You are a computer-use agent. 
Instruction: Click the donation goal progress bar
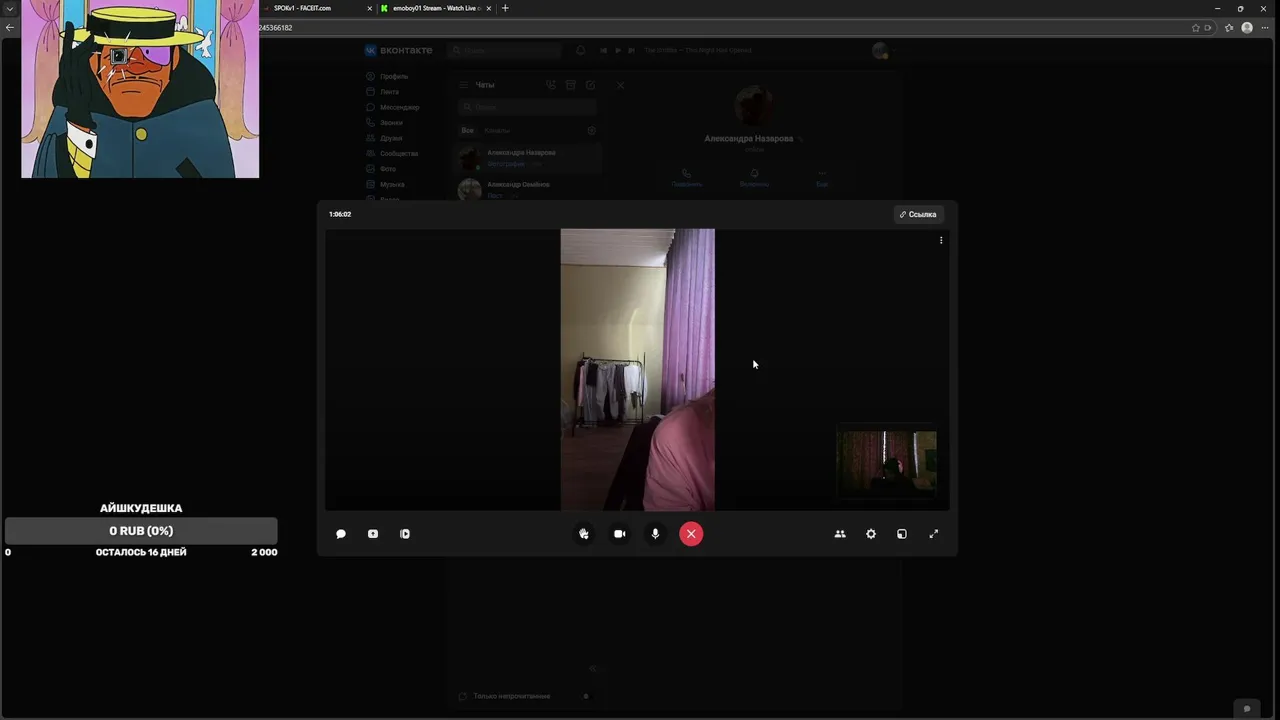(x=141, y=531)
